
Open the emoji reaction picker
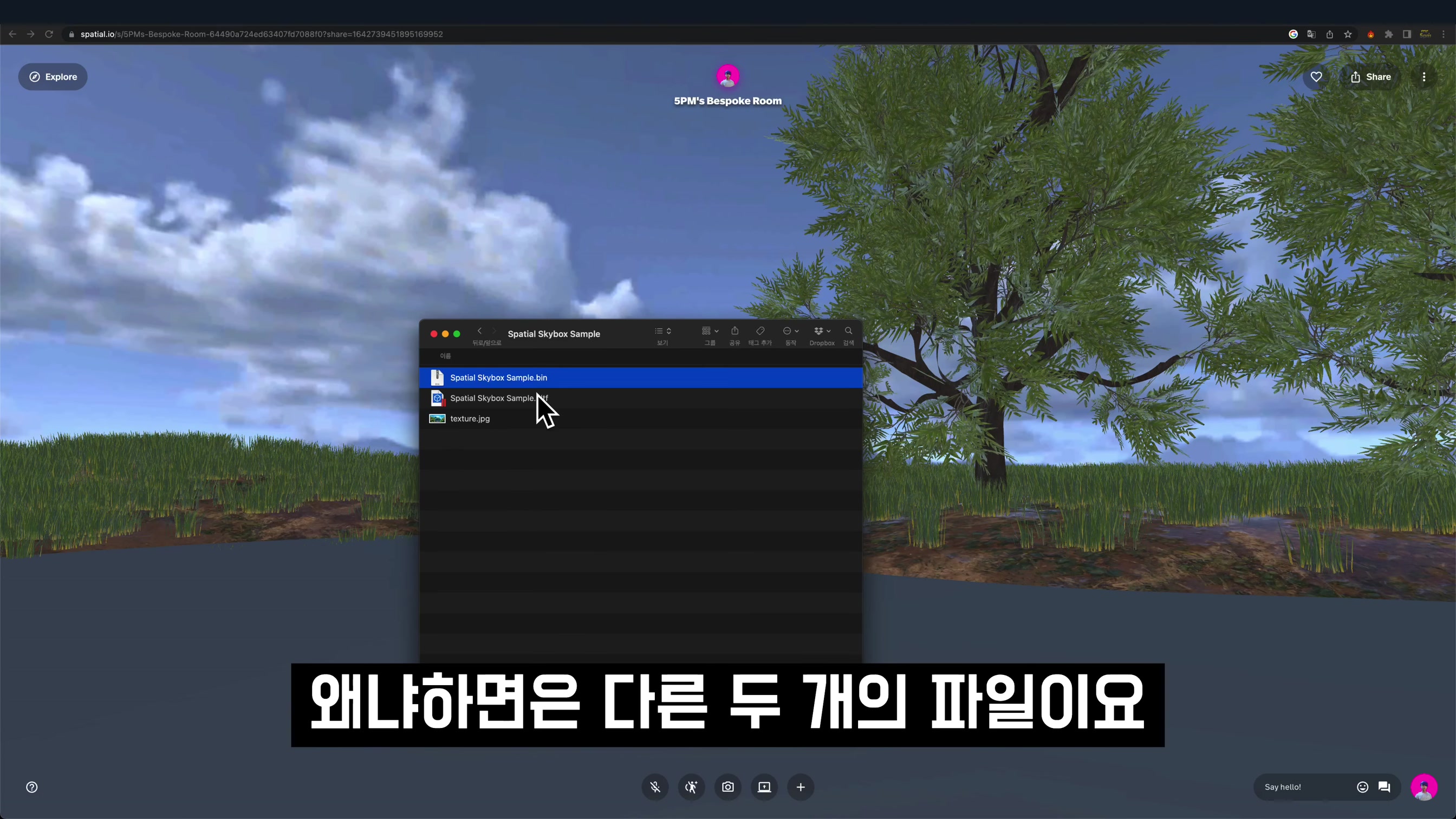pos(1363,787)
